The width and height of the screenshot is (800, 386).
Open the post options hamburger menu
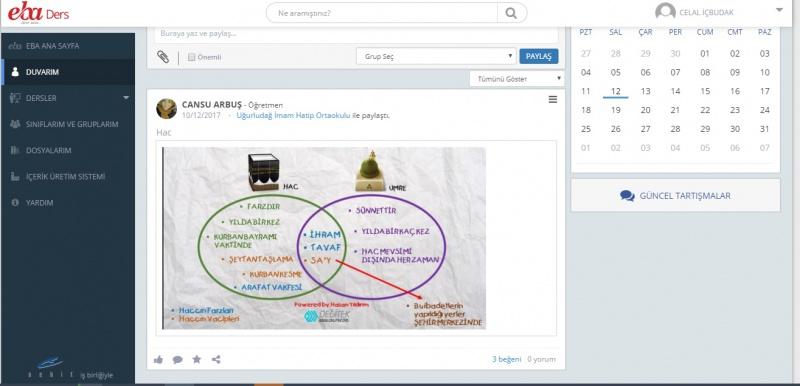(x=553, y=99)
